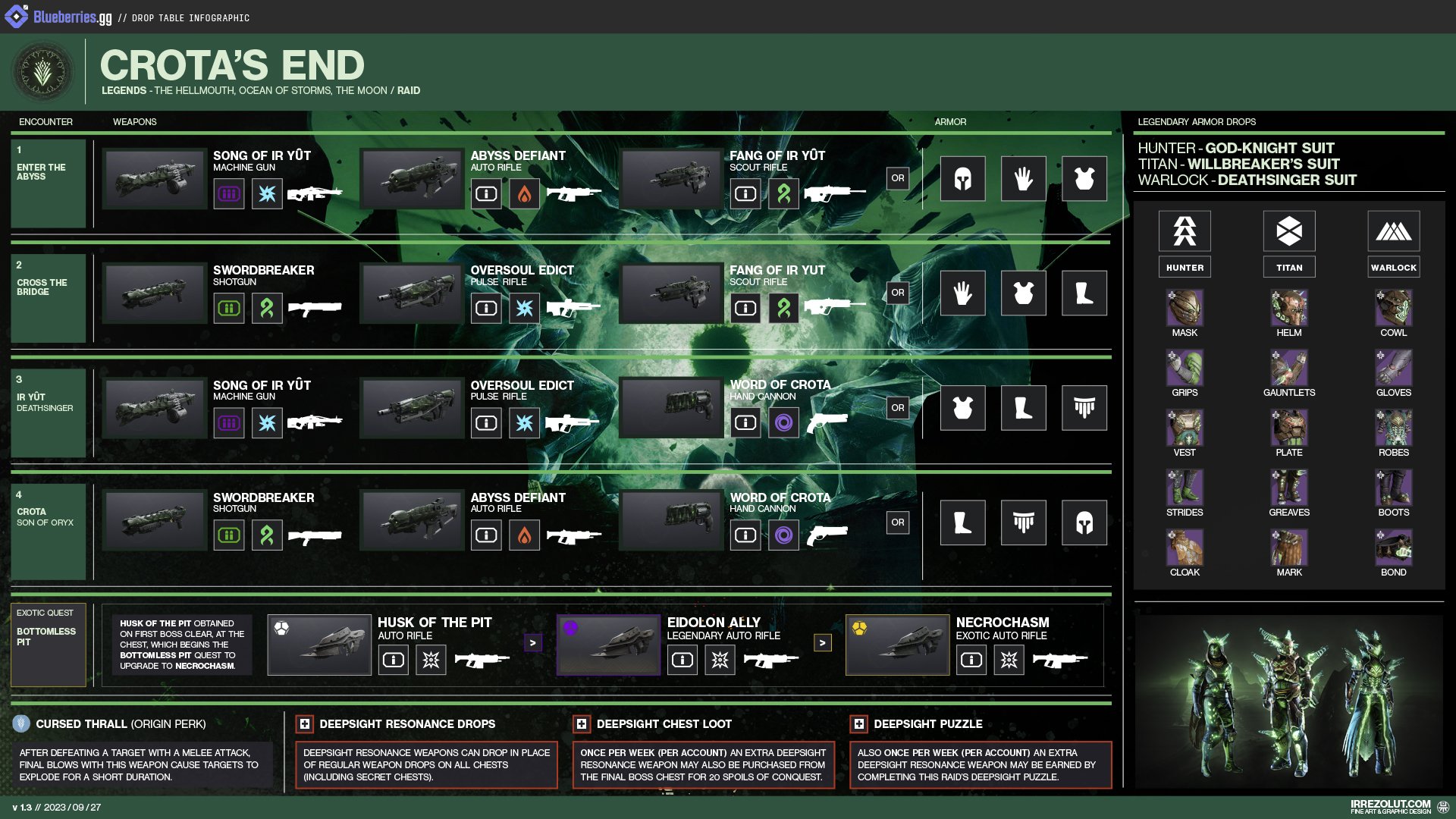Select the Hunter class icon
The width and height of the screenshot is (1456, 819).
pyautogui.click(x=1185, y=231)
